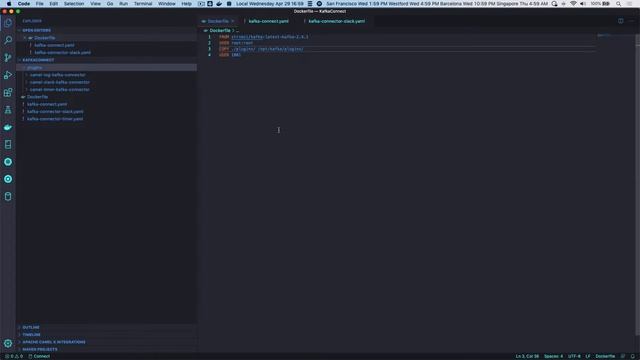The width and height of the screenshot is (640, 360).
Task: Open the Docker whale view
Action: point(8,127)
